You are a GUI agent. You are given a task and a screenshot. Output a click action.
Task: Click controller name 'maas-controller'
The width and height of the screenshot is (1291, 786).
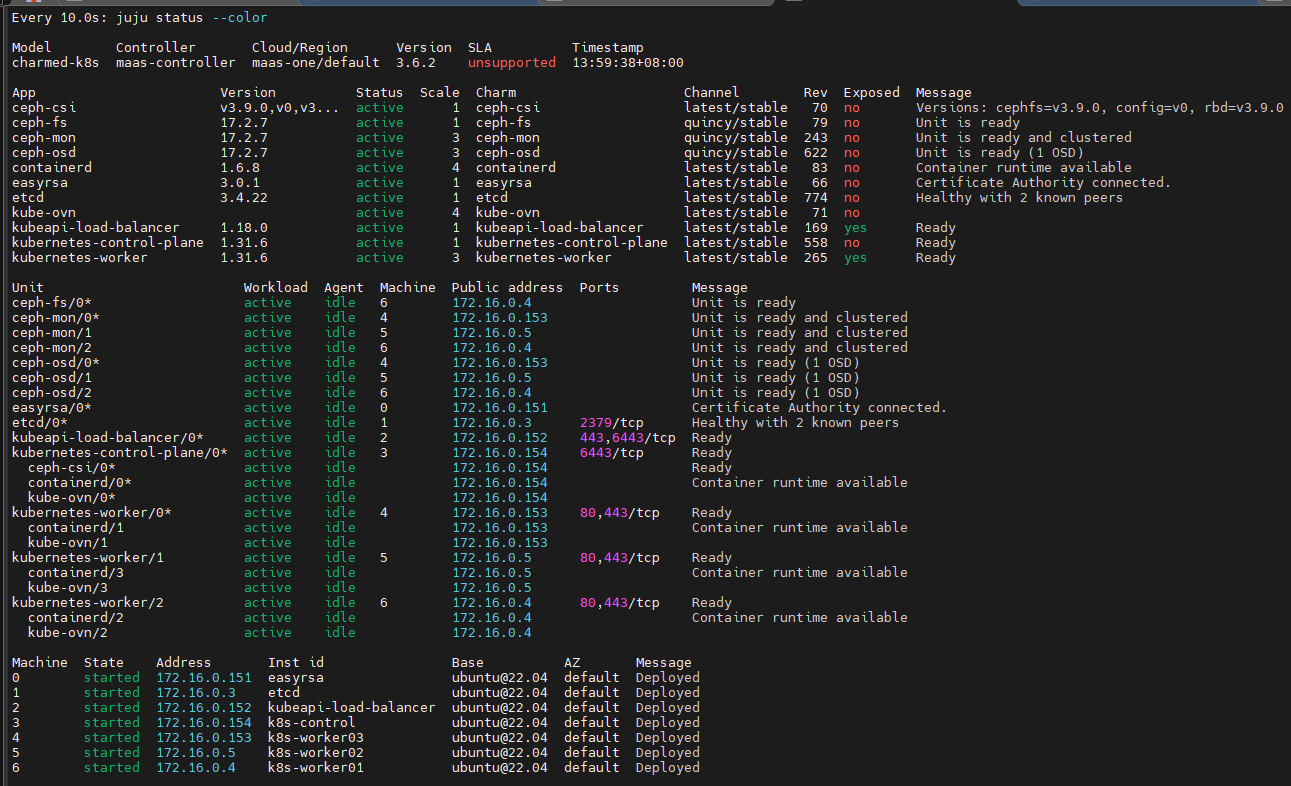(175, 63)
